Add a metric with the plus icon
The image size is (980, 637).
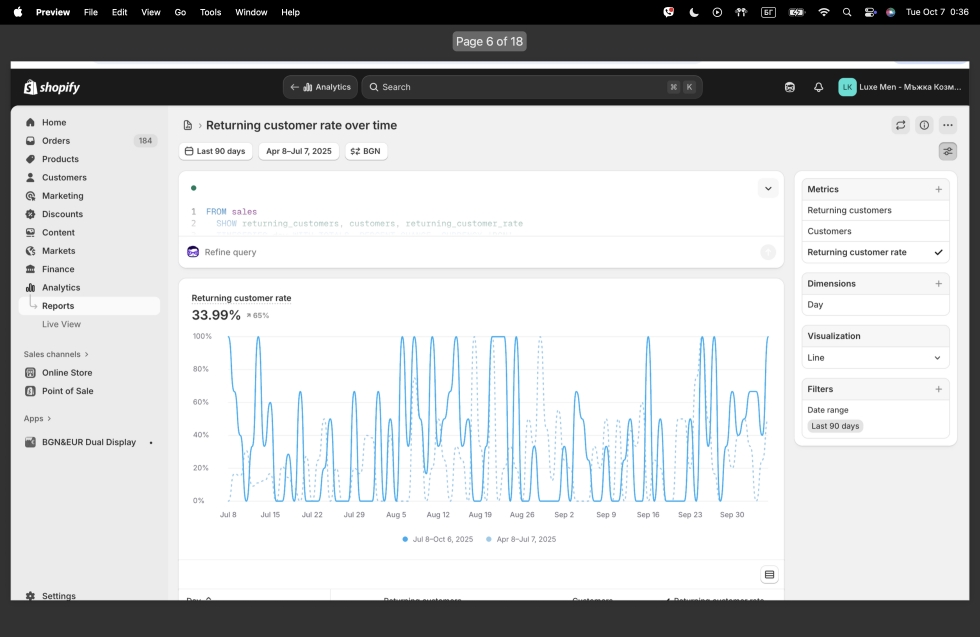[x=938, y=189]
